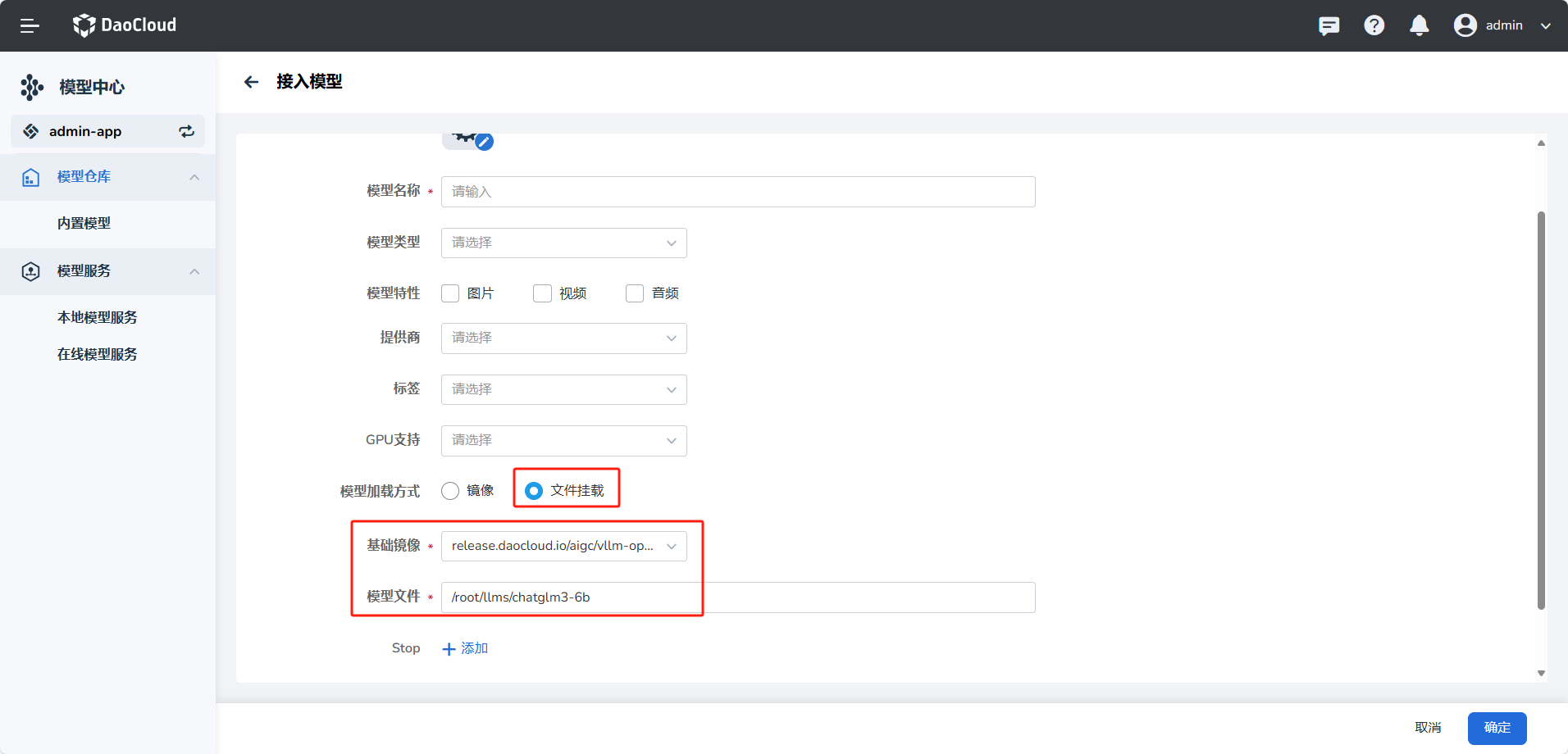Click the 模型服务 hexagon icon
The height and width of the screenshot is (754, 1568).
pos(31,271)
